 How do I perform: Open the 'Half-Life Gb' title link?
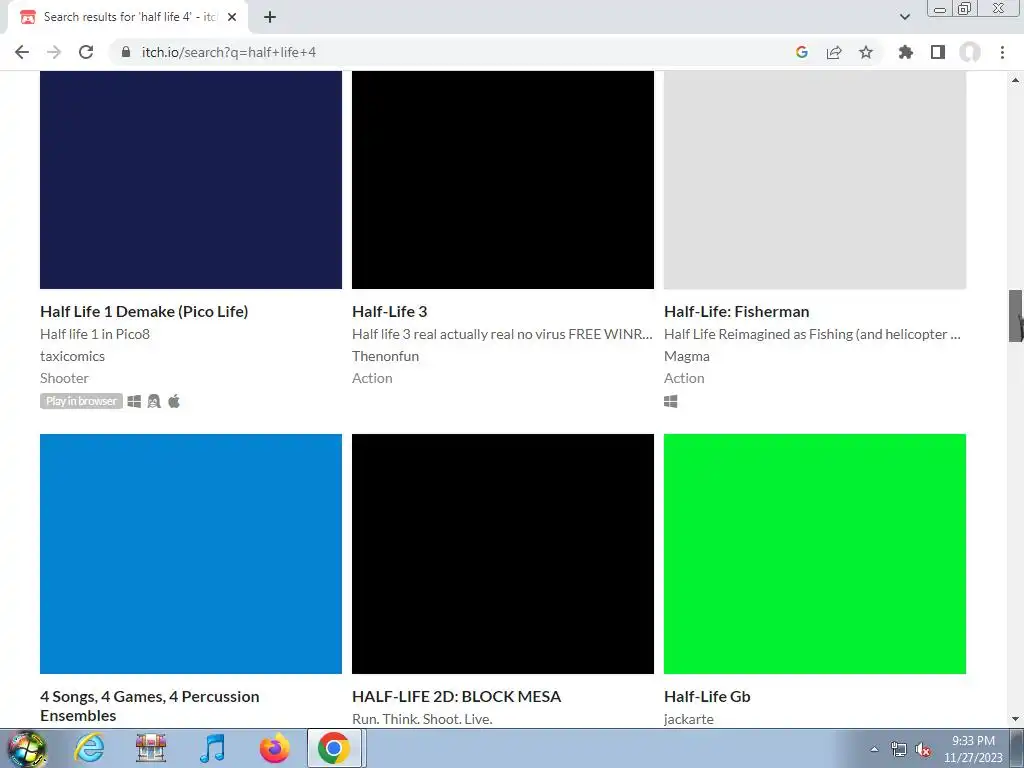(707, 697)
